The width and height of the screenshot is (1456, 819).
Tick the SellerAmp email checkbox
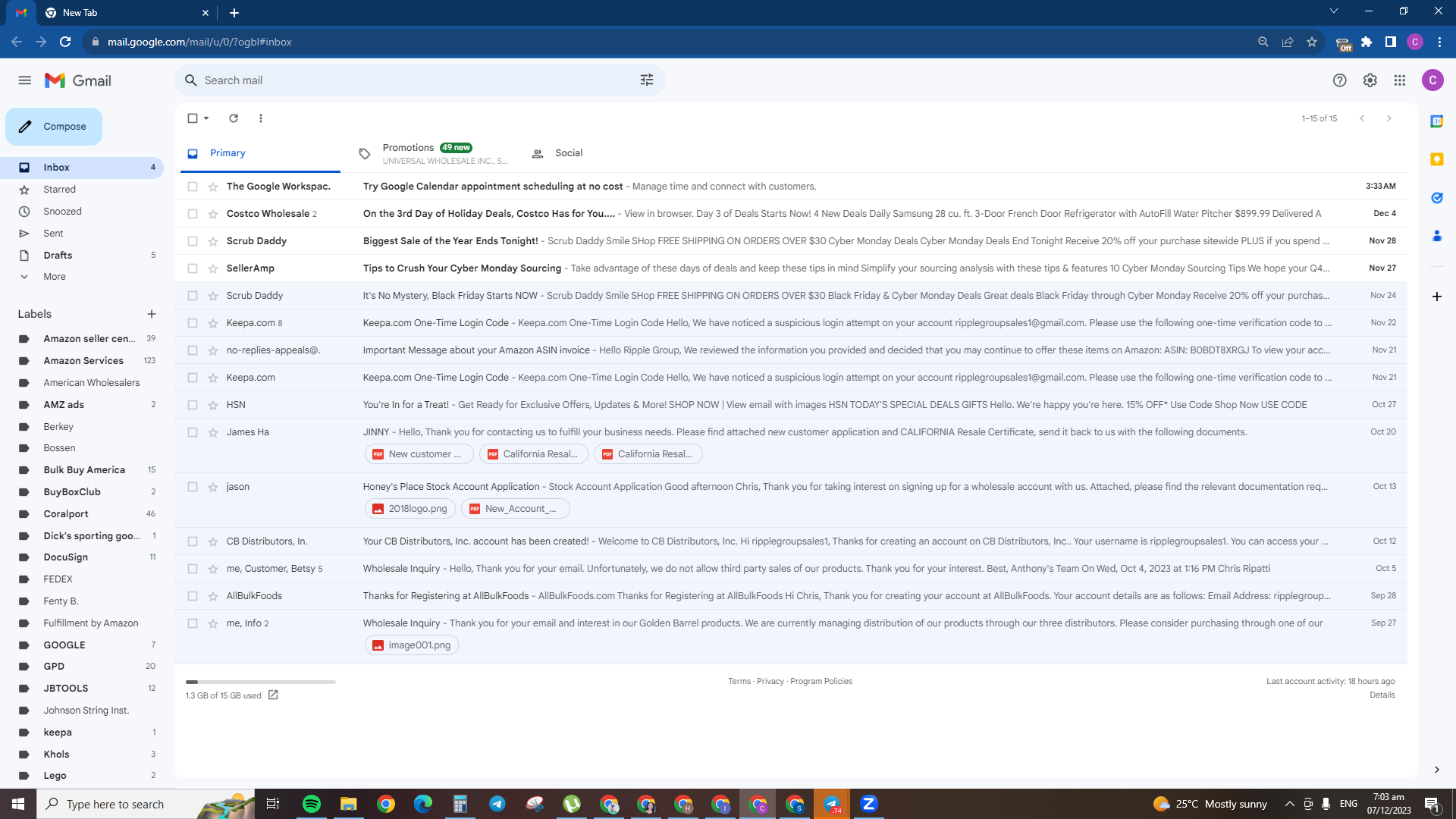coord(193,268)
